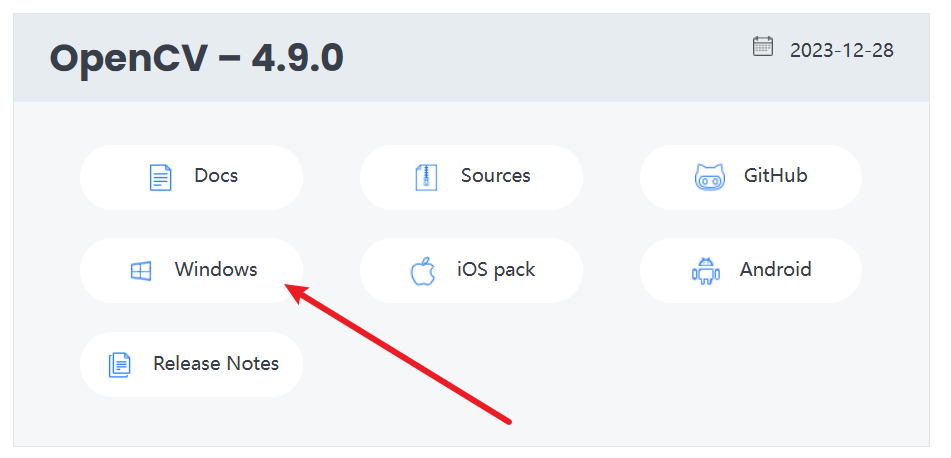The image size is (951, 458).
Task: Click the Release Notes pages icon
Action: tap(119, 365)
